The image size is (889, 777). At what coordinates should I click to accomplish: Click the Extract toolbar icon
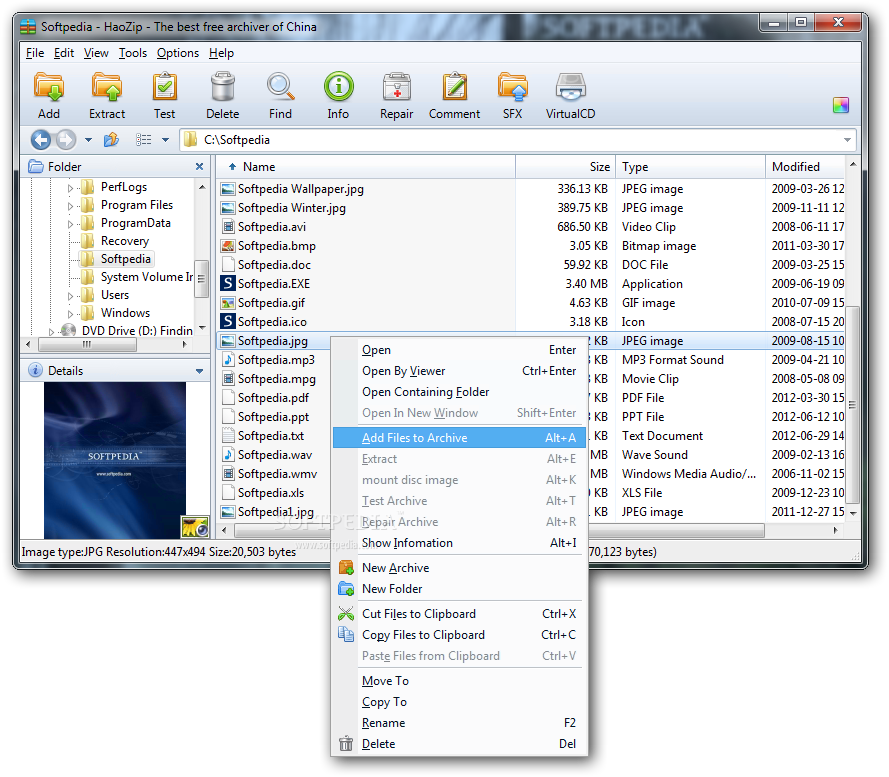pos(107,87)
